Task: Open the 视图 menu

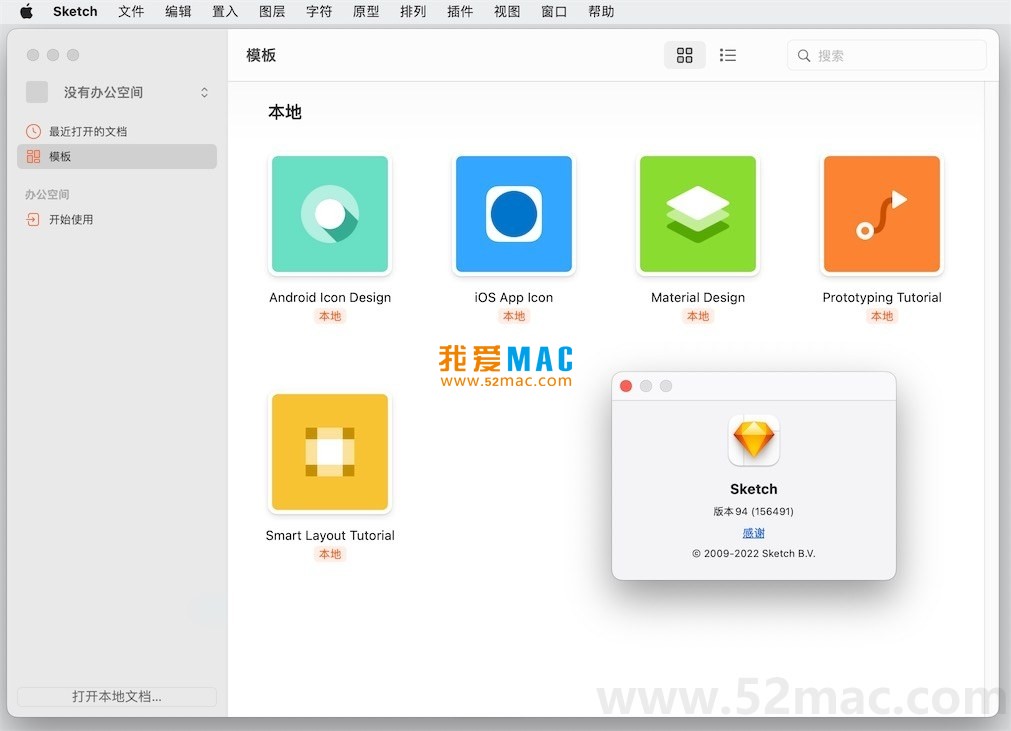Action: (x=507, y=12)
